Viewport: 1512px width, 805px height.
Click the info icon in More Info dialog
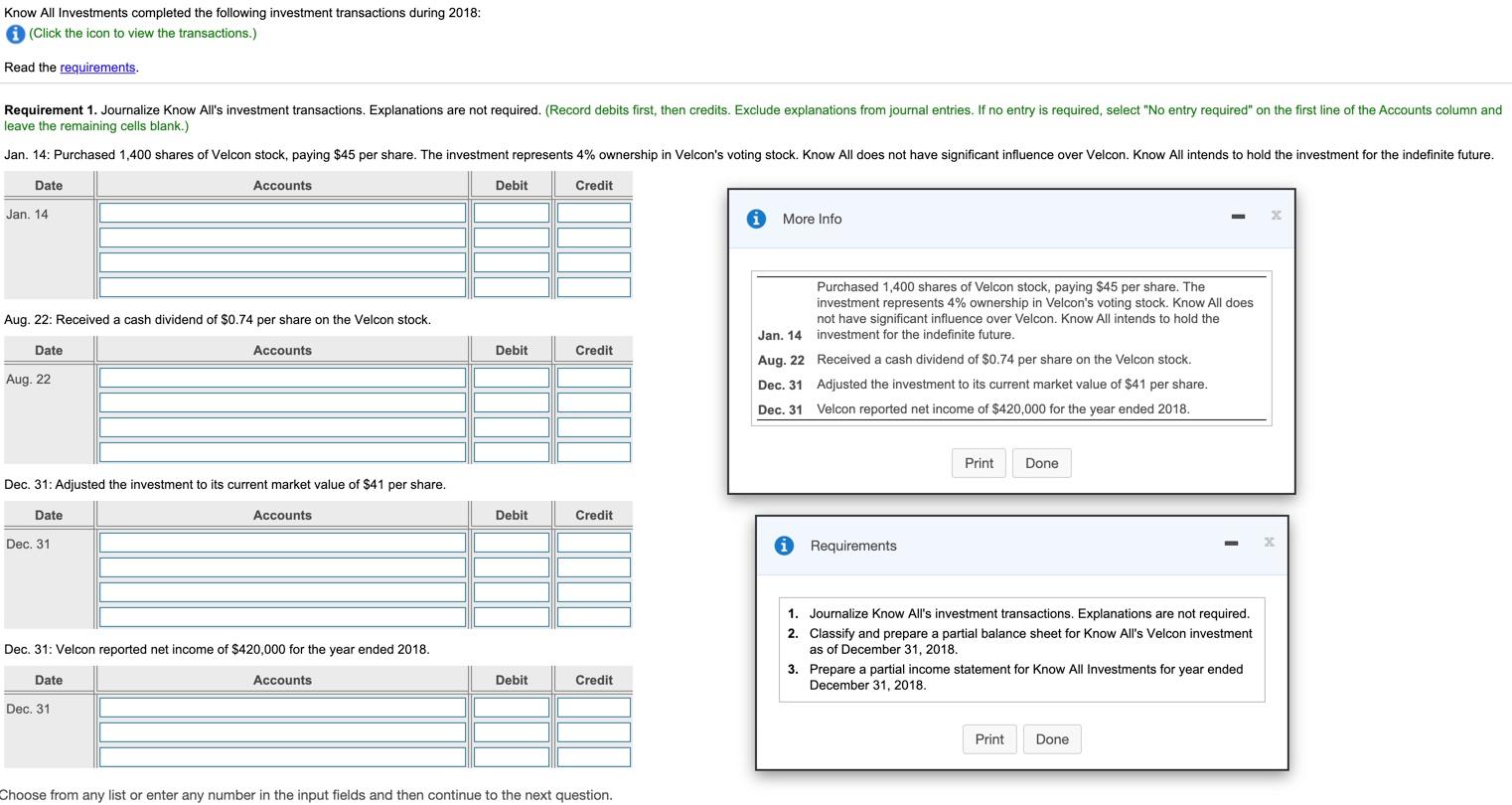point(756,219)
